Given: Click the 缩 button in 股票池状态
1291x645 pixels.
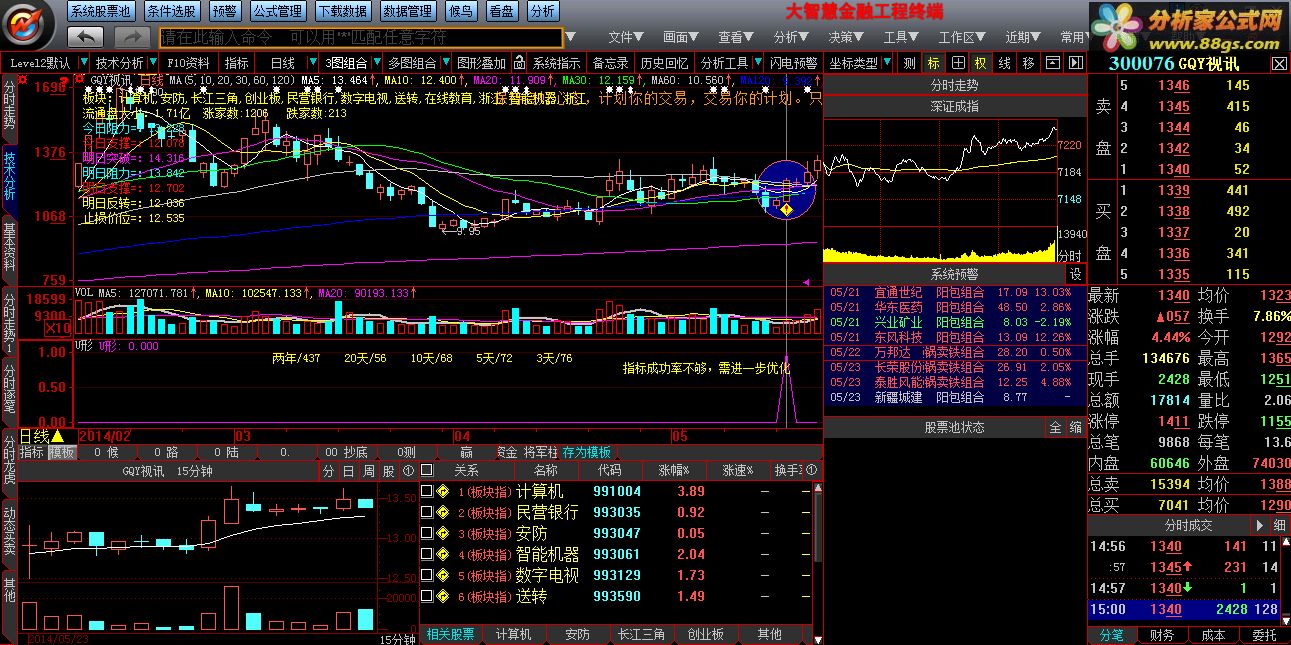Looking at the screenshot, I should tap(1076, 427).
